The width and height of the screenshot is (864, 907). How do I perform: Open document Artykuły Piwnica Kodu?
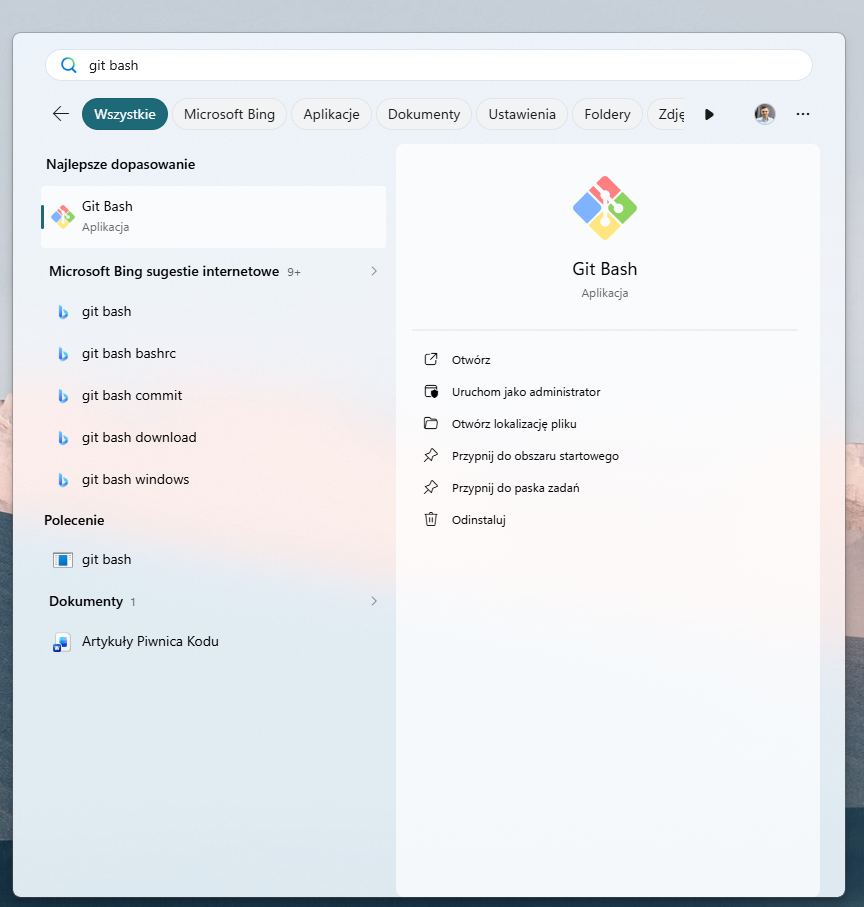213,642
